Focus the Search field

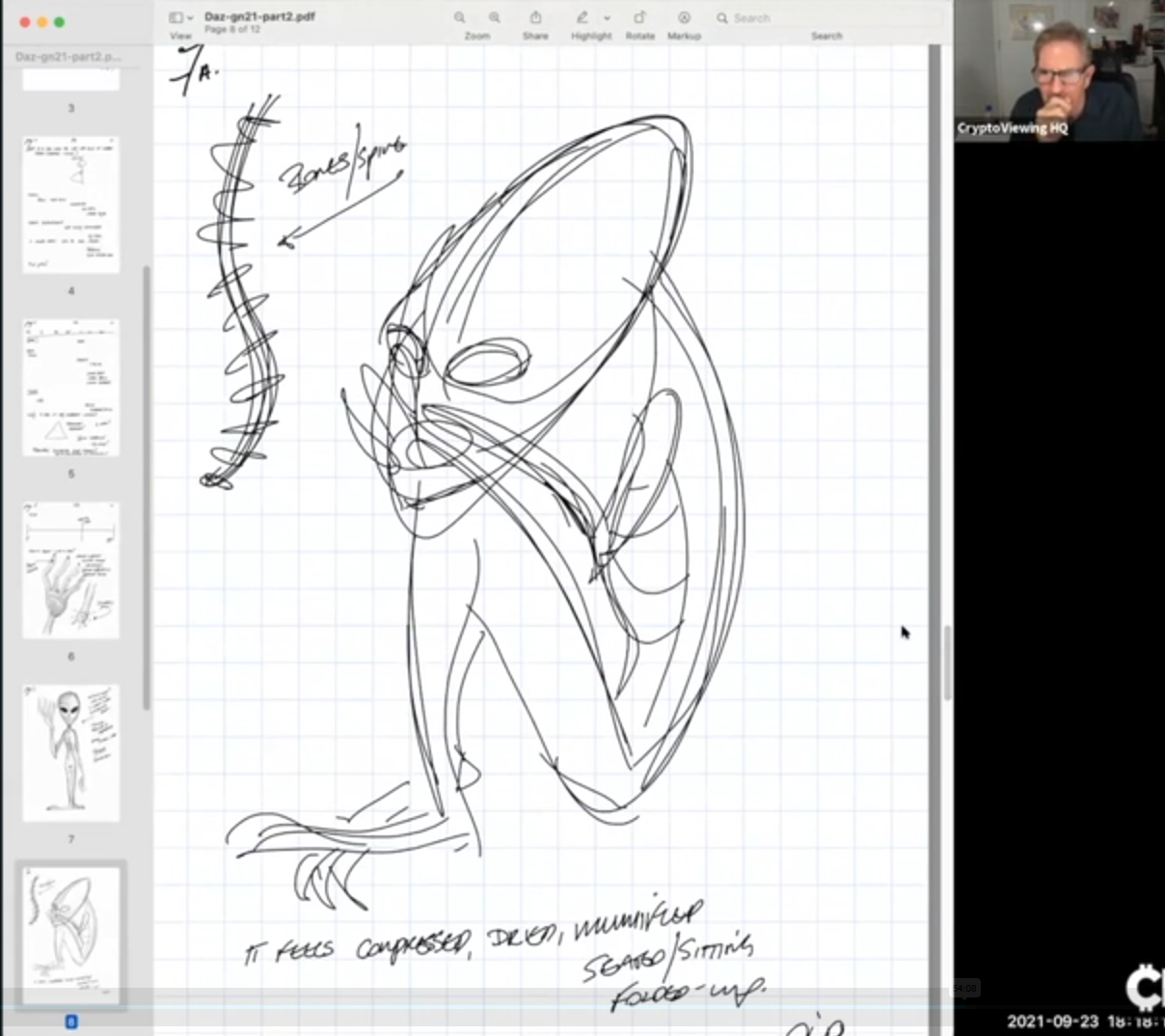(x=826, y=17)
